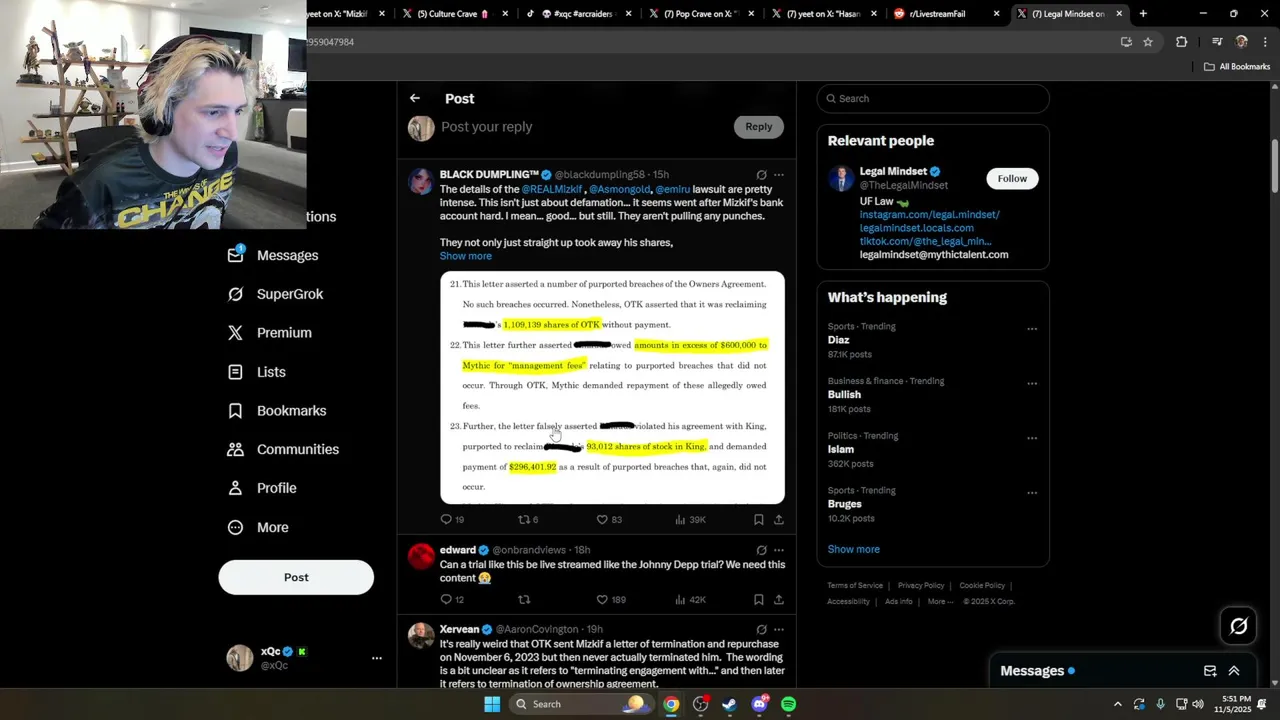Repost the BLACK DUMPLING post

pyautogui.click(x=528, y=520)
